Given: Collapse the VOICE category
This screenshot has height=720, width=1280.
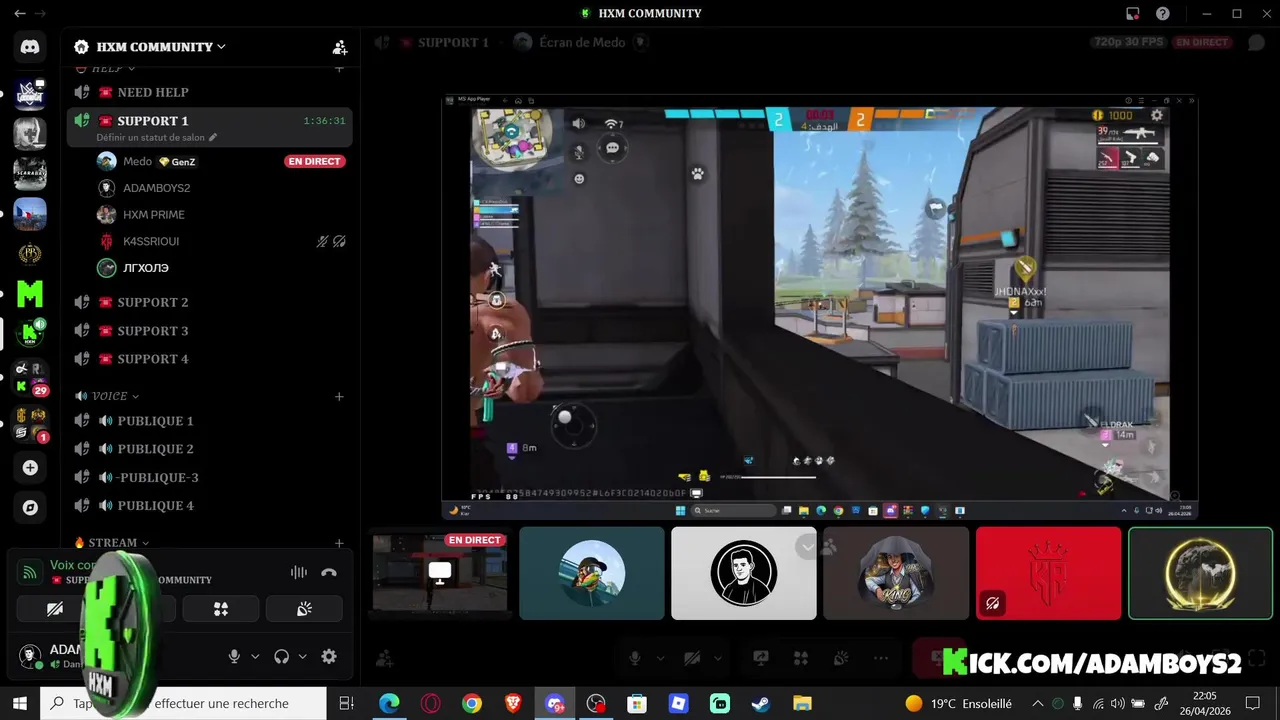Looking at the screenshot, I should click(x=115, y=397).
